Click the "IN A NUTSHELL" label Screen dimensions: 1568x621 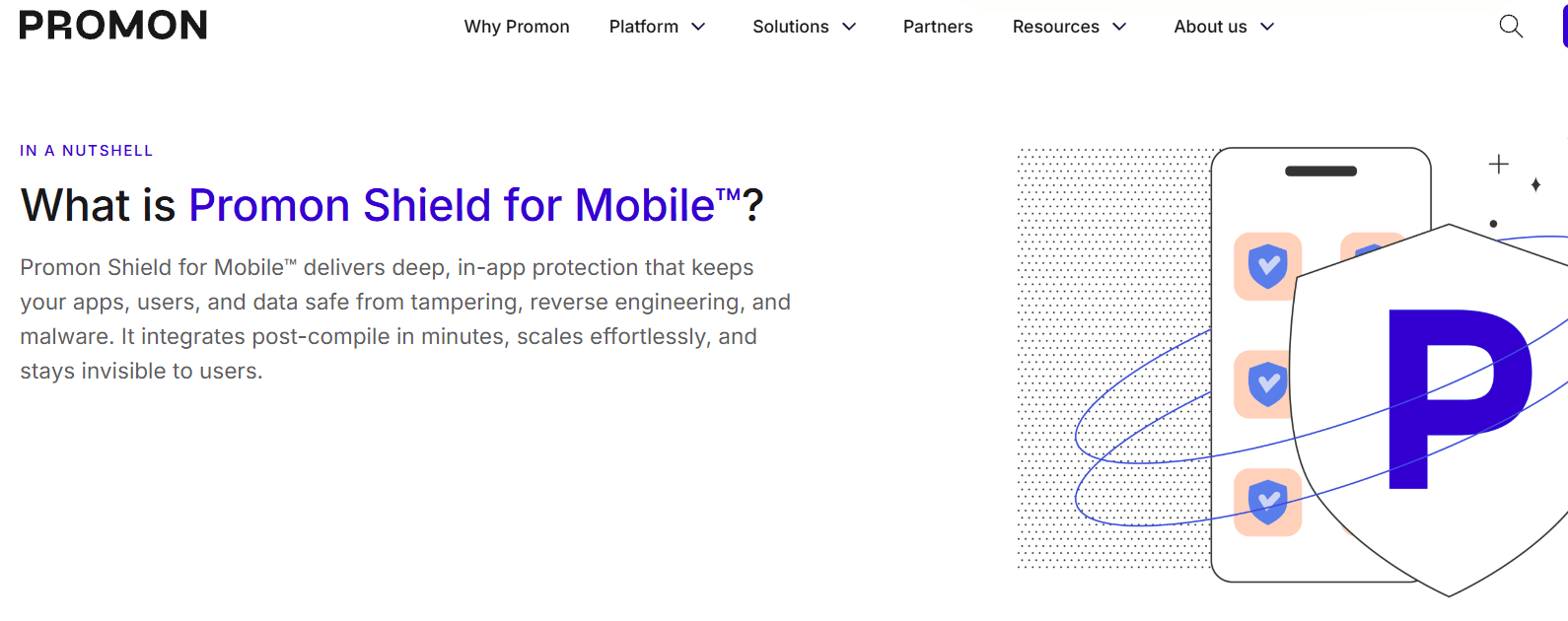(87, 151)
